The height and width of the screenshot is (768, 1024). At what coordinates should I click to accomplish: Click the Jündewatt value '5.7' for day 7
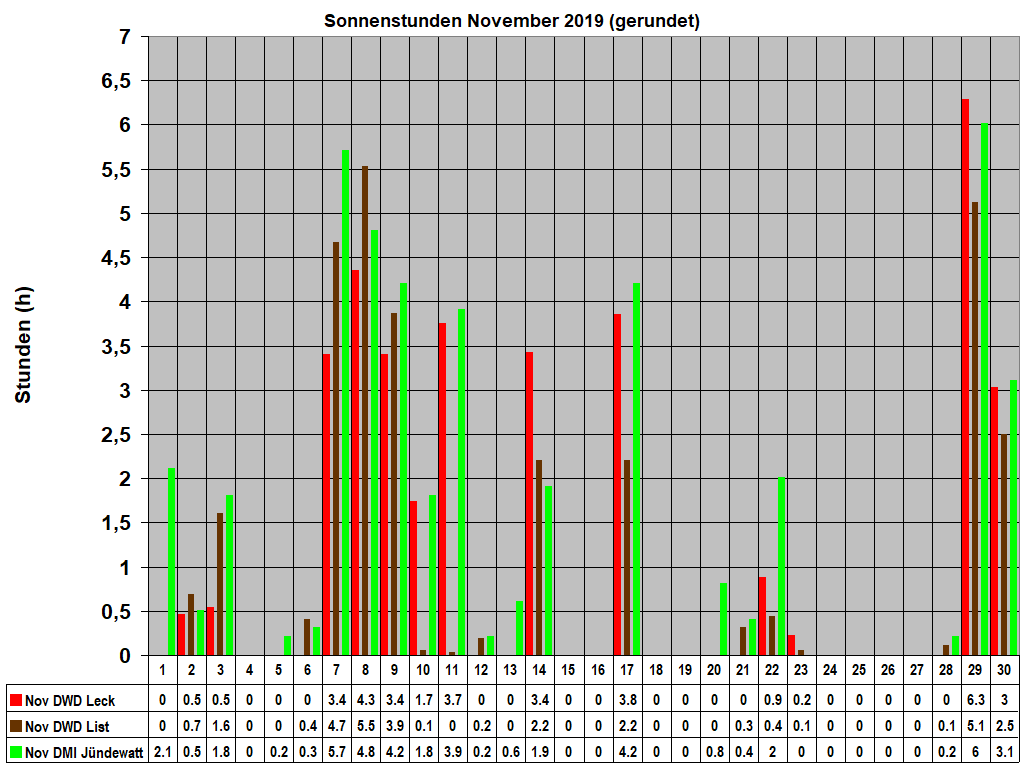pos(336,752)
